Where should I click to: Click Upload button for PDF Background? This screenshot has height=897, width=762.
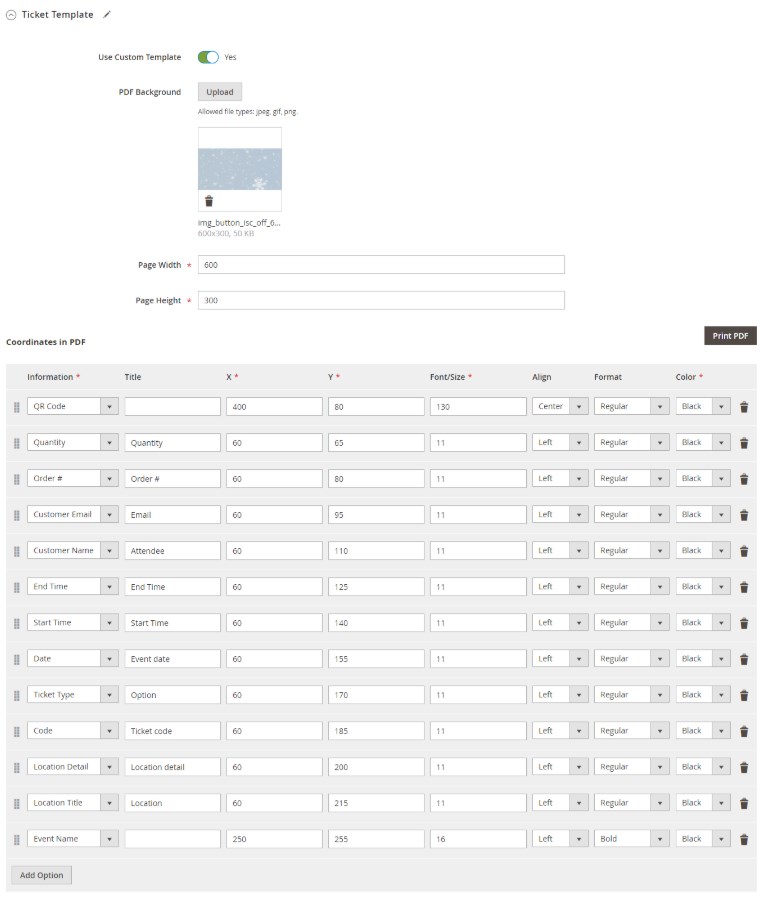pos(220,92)
